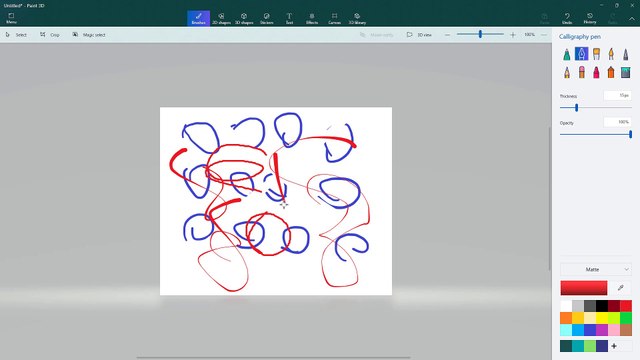
Task: Select the Watercolor brush
Action: pos(611,54)
